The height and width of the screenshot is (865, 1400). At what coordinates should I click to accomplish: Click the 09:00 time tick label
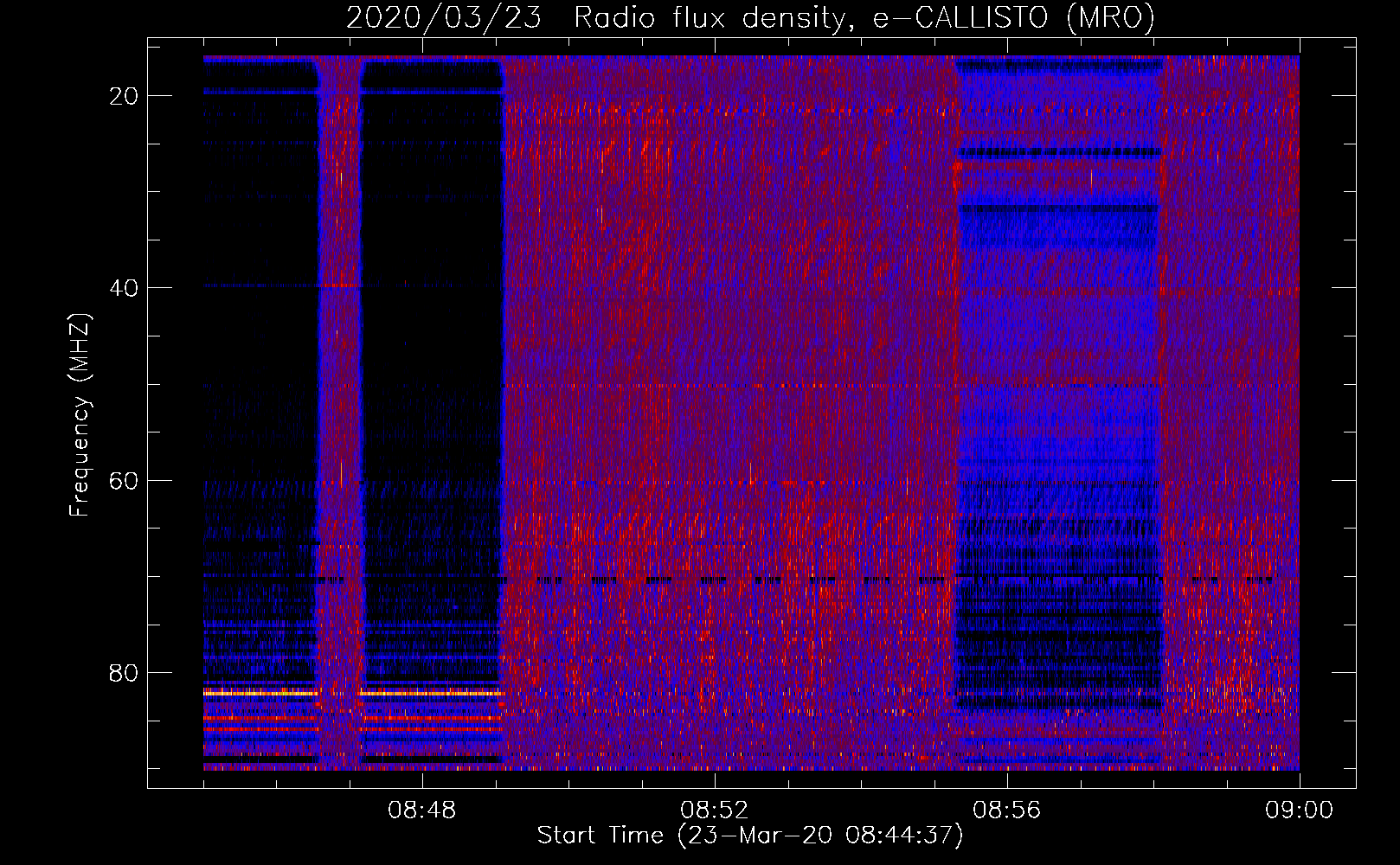tap(1299, 811)
